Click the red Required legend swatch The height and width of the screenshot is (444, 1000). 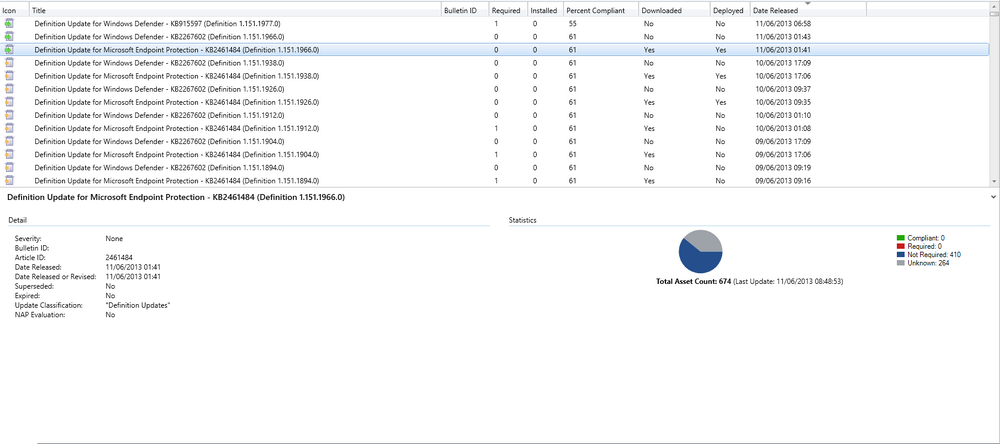(x=901, y=246)
